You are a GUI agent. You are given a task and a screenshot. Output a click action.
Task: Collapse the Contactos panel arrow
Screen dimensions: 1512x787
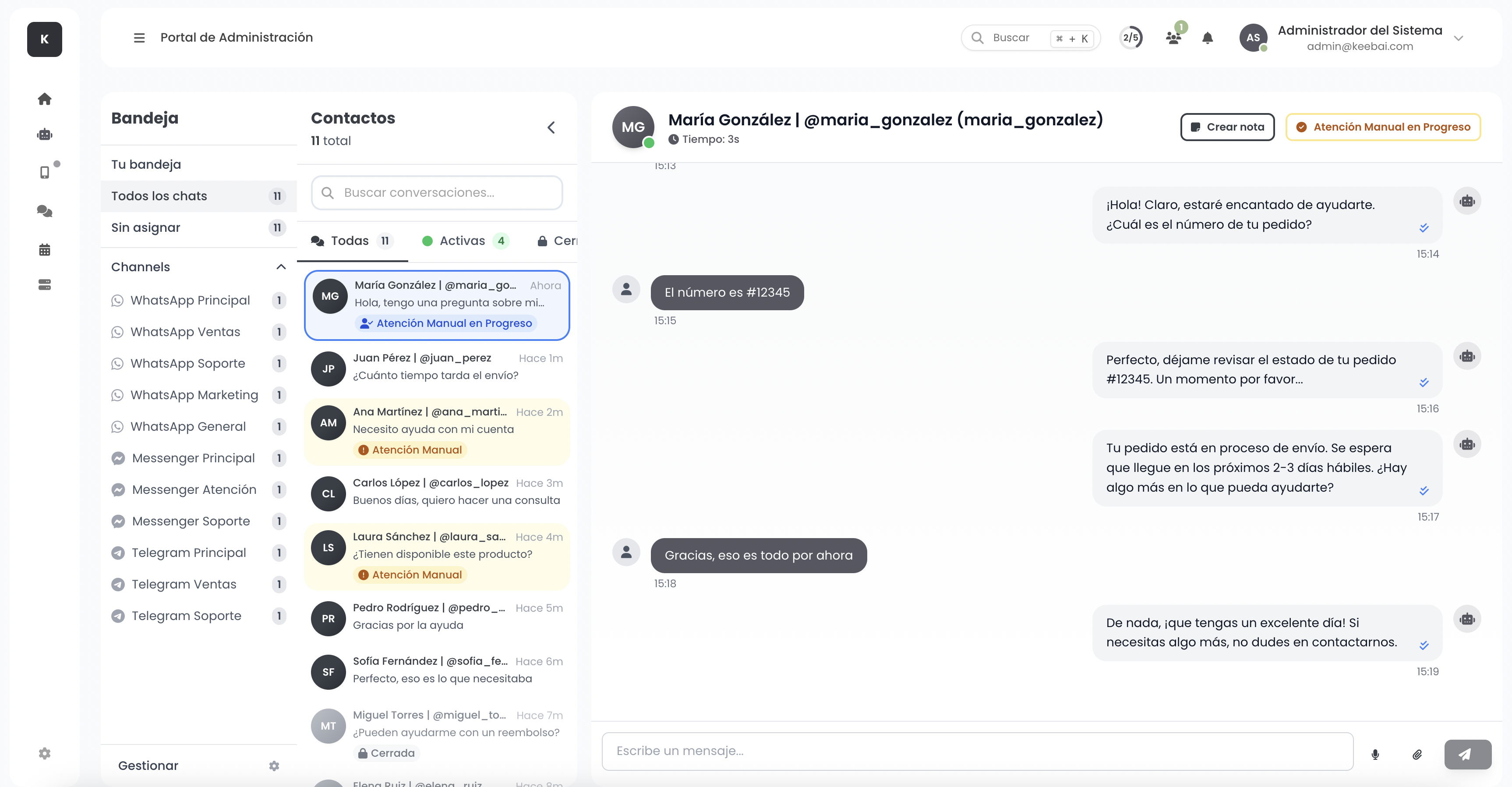[551, 128]
